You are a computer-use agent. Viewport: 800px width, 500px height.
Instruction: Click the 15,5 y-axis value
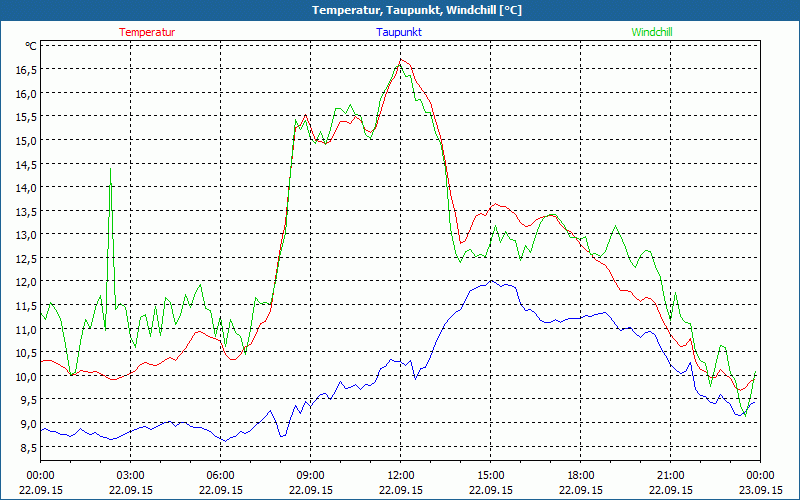click(26, 117)
